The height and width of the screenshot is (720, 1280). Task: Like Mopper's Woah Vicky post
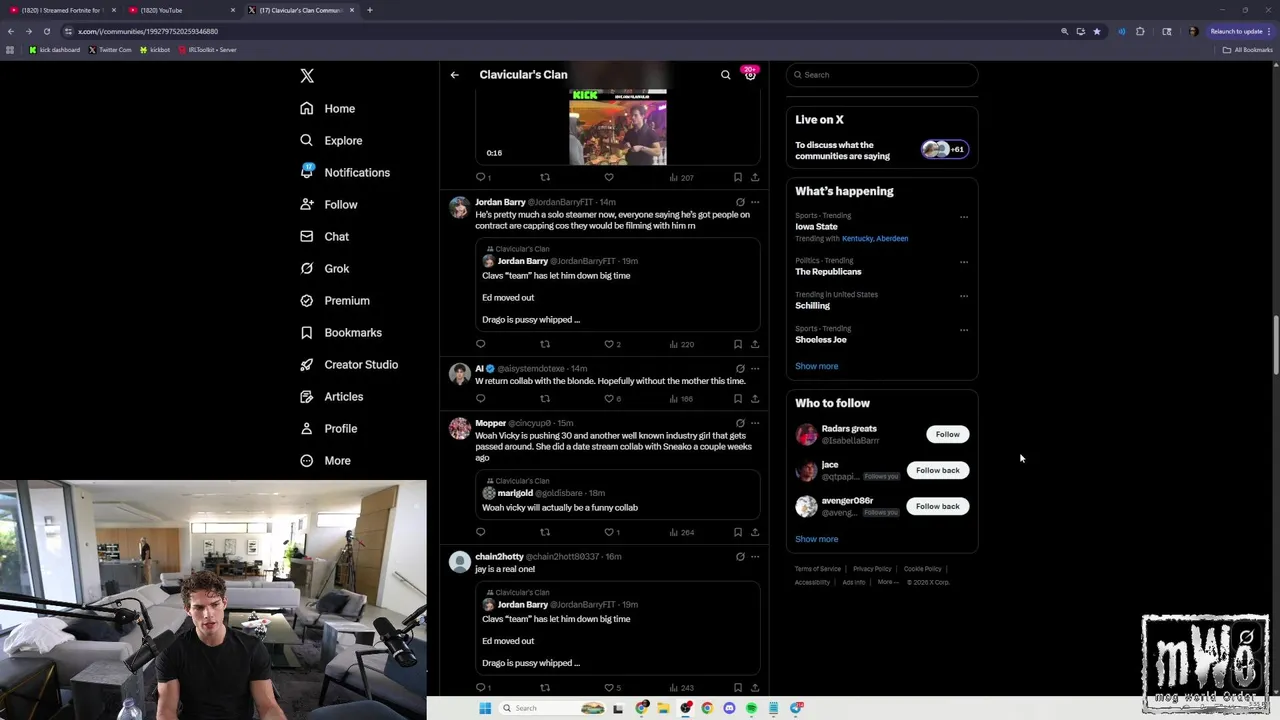click(612, 532)
